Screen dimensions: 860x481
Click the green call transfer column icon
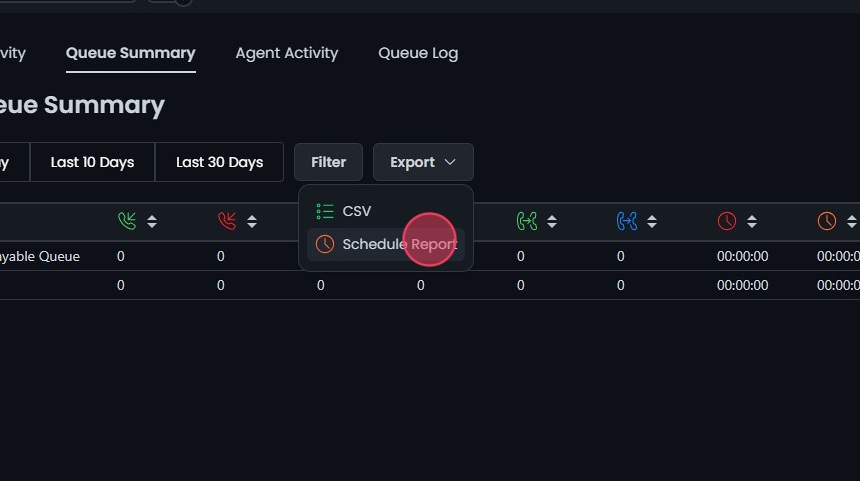pyautogui.click(x=527, y=221)
